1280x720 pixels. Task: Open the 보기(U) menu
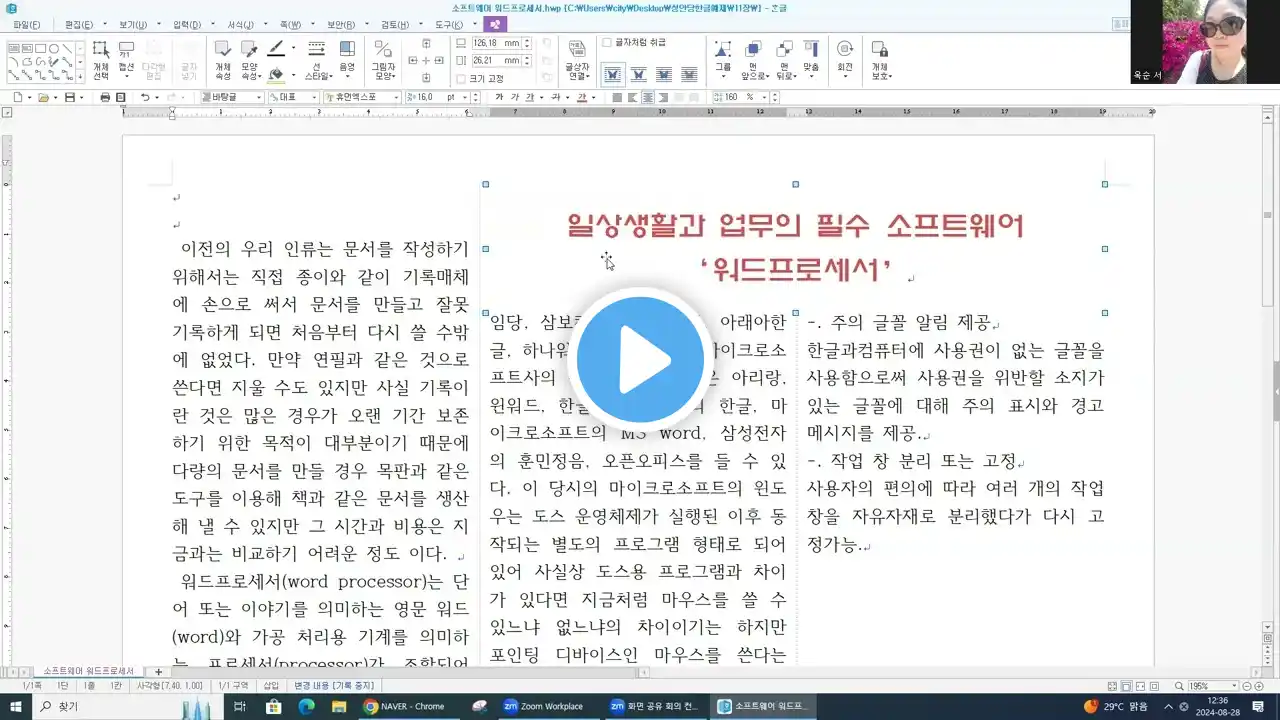[x=132, y=24]
